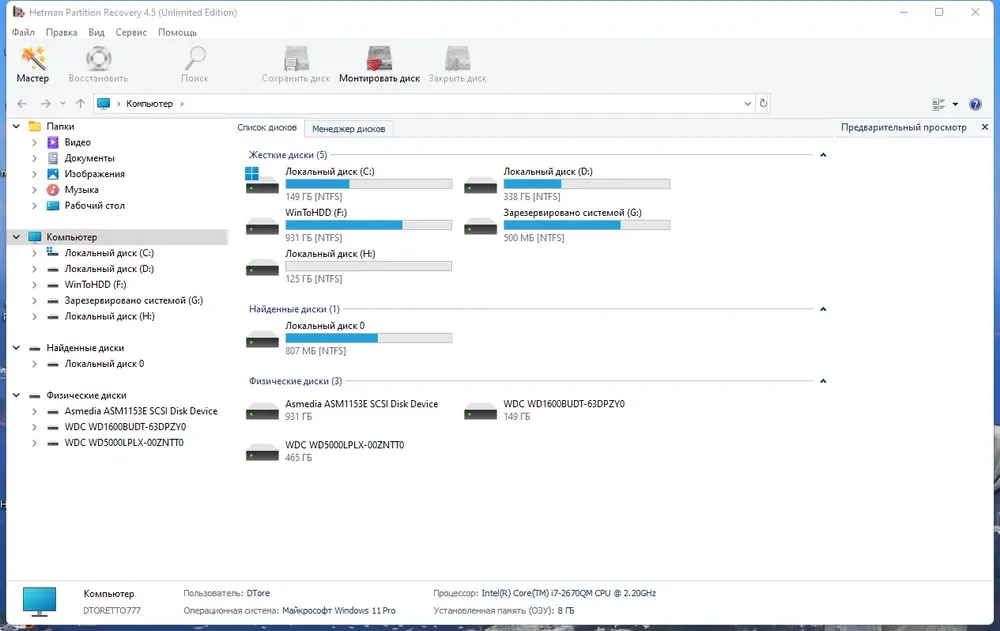Collapse the Физические диски group header

coord(823,381)
